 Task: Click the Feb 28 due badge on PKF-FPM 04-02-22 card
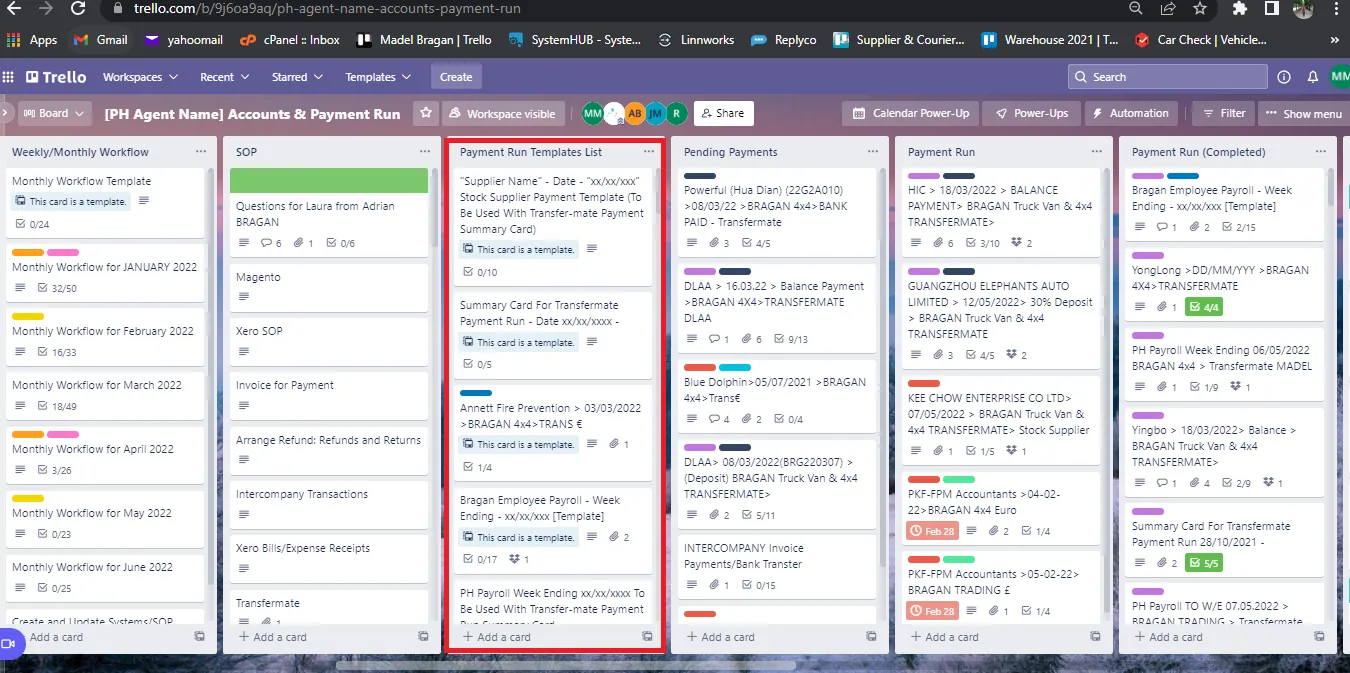point(931,531)
